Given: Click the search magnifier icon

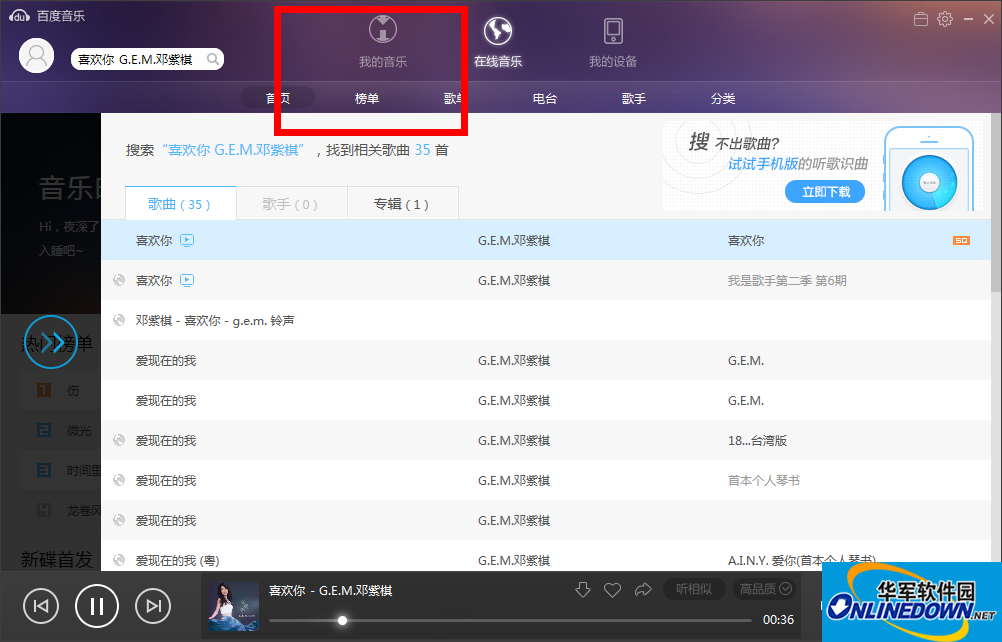Looking at the screenshot, I should (212, 59).
